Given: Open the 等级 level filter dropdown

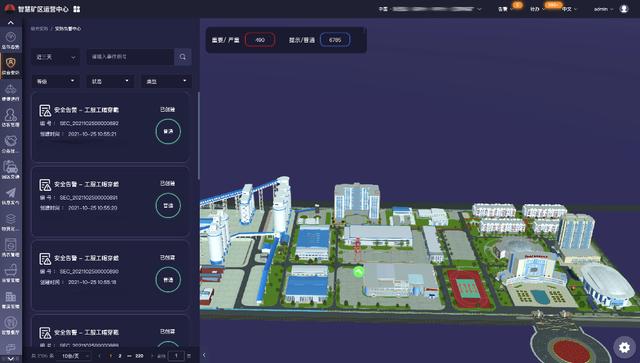Looking at the screenshot, I should pyautogui.click(x=56, y=81).
